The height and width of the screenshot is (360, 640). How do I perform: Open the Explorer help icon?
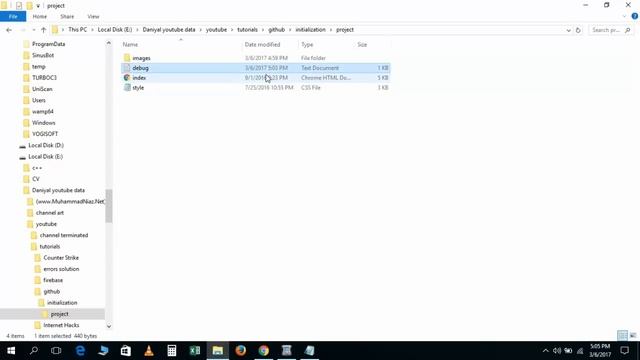click(x=635, y=16)
